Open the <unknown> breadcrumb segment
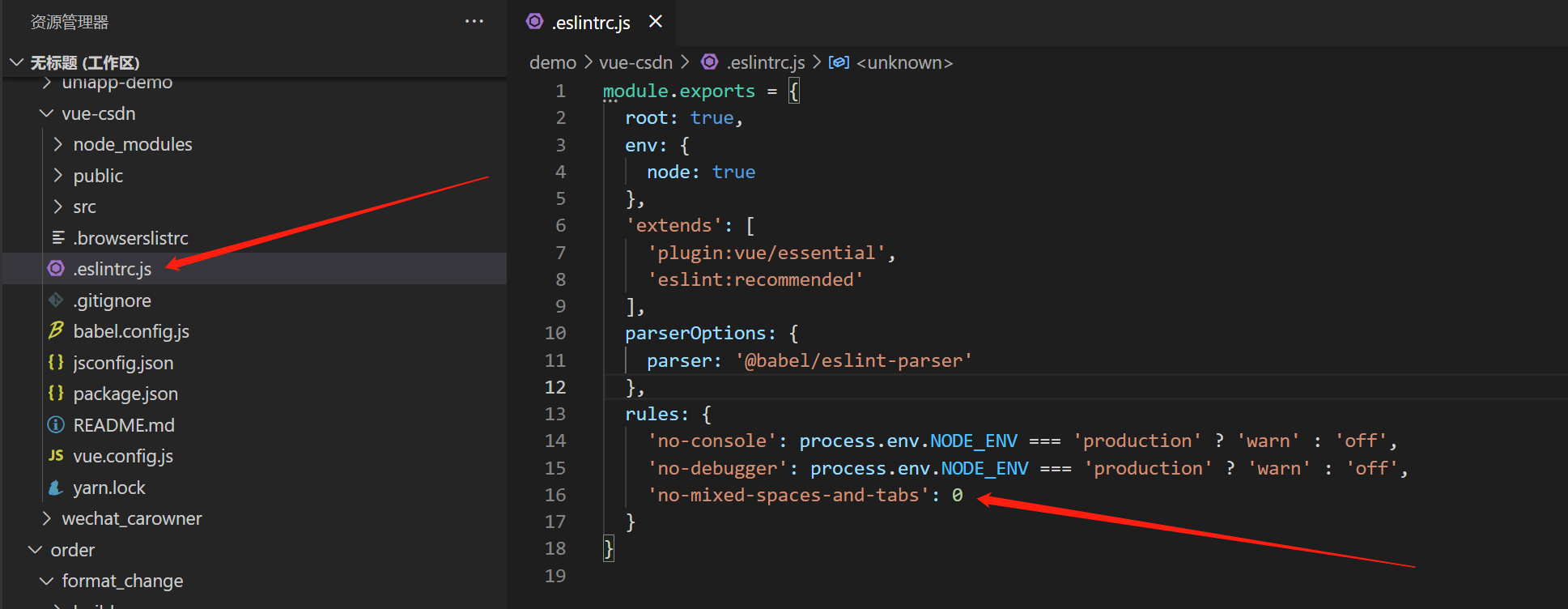This screenshot has height=609, width=1568. (x=905, y=62)
